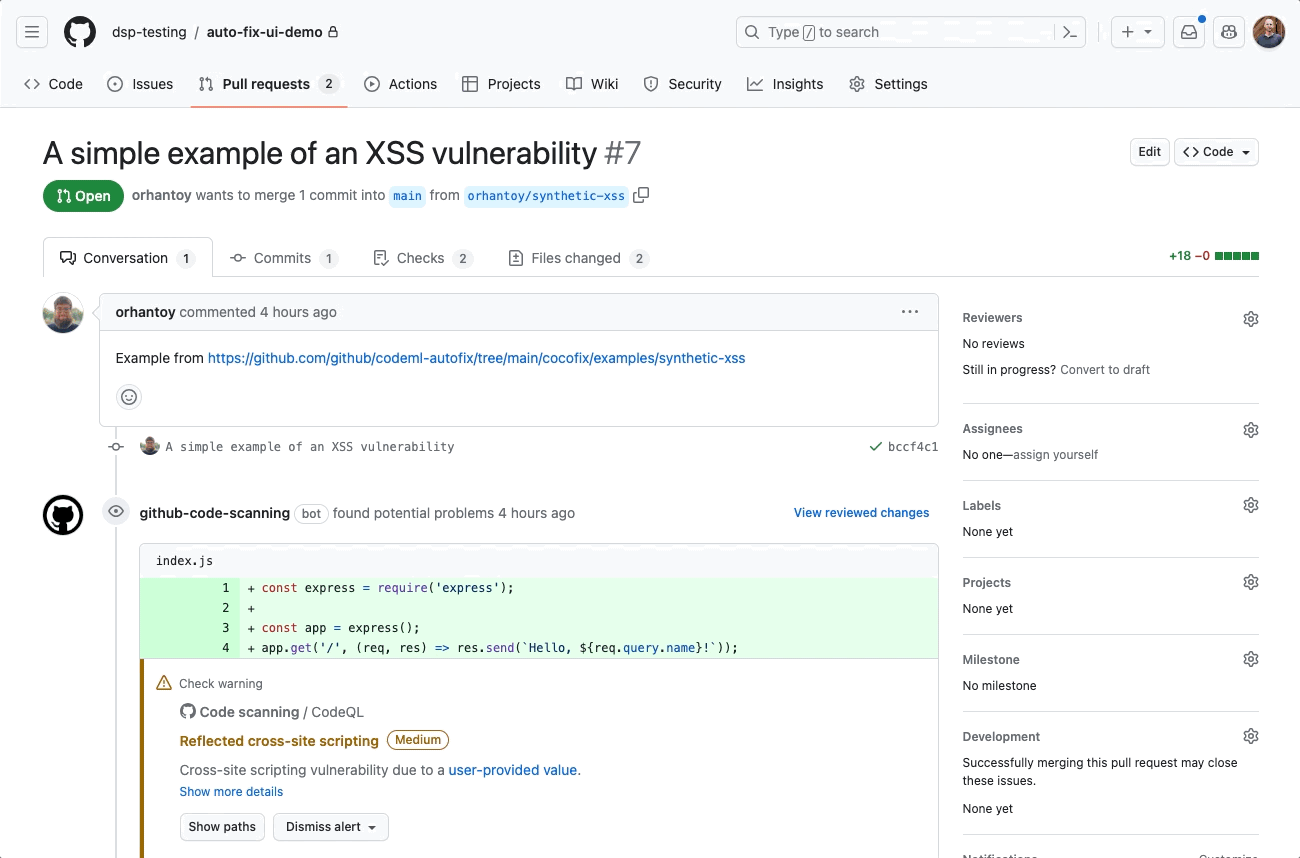
Task: Expand the Dismiss alert dropdown
Action: (331, 827)
